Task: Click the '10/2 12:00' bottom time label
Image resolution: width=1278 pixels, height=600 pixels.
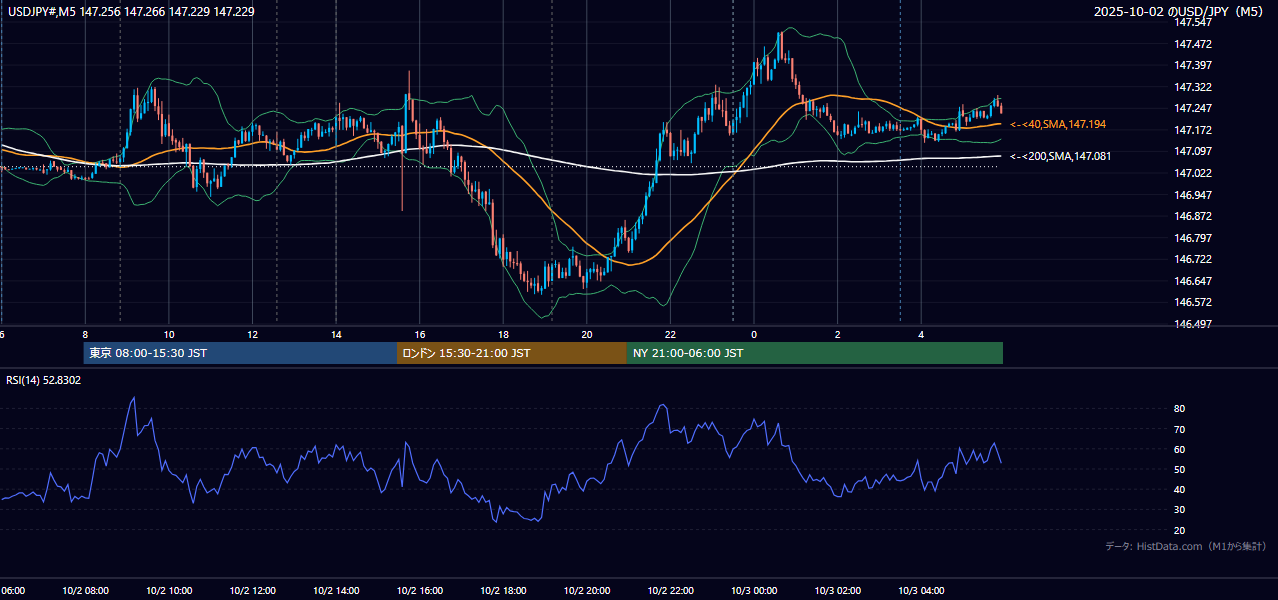Action: [253, 591]
